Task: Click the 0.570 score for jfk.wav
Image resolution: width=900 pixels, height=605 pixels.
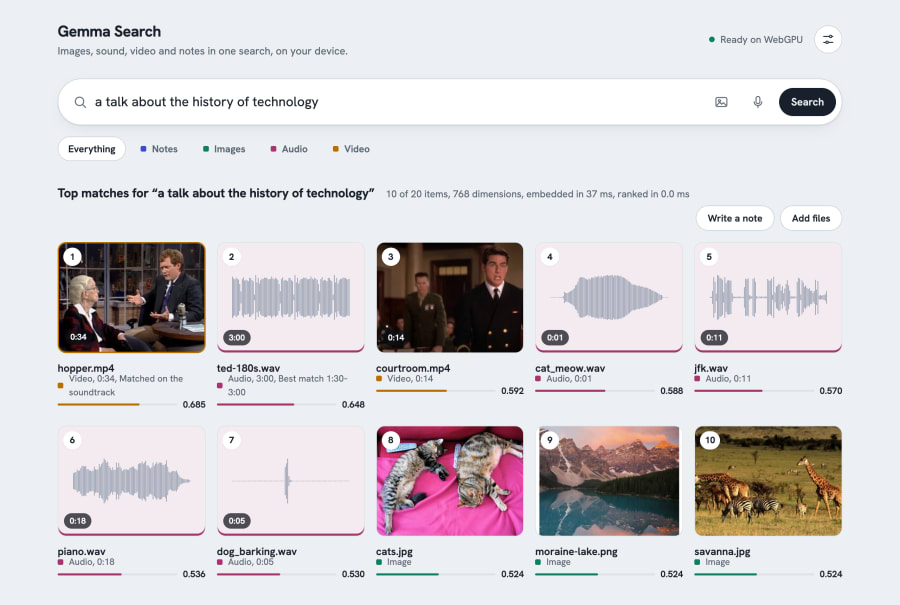Action: click(831, 391)
